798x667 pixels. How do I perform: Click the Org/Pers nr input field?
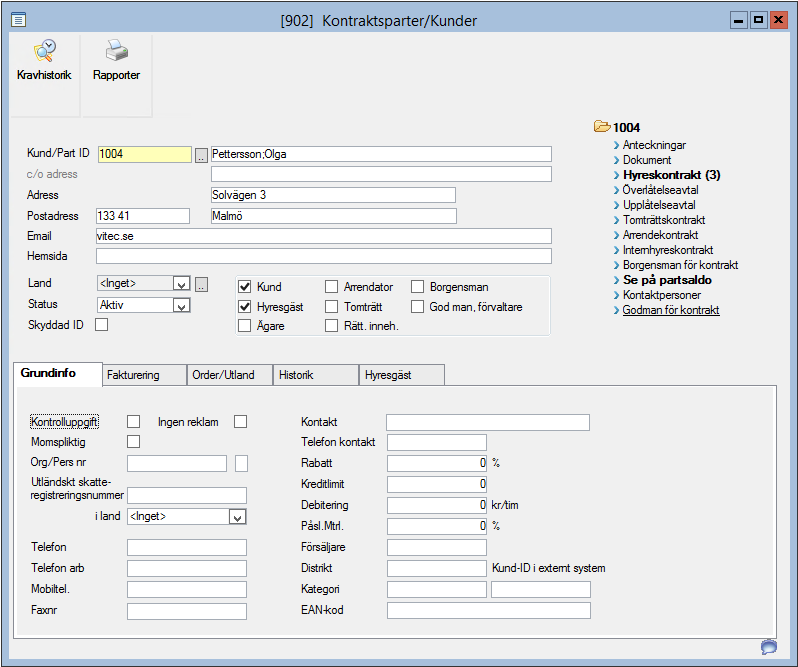[177, 463]
